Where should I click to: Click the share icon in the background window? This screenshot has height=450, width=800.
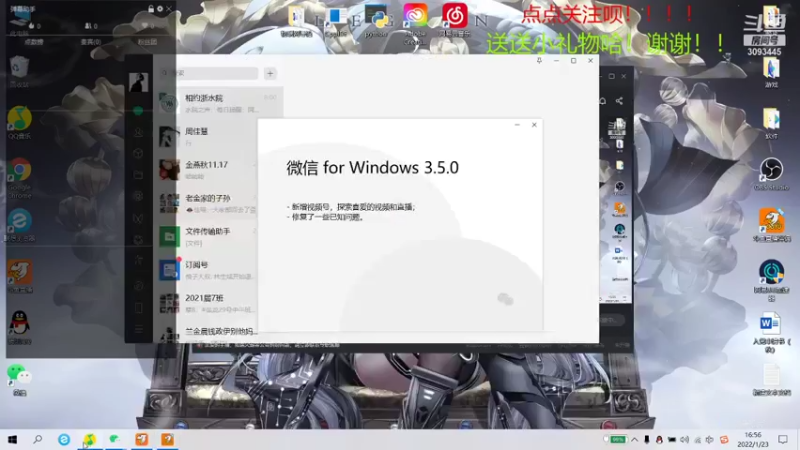(x=619, y=101)
